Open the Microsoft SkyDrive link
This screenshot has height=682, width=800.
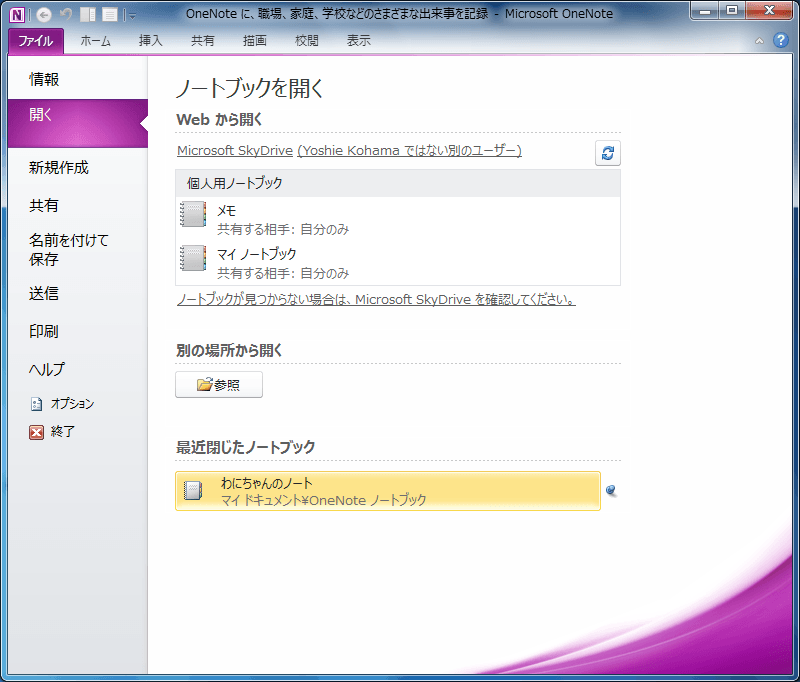pos(235,150)
